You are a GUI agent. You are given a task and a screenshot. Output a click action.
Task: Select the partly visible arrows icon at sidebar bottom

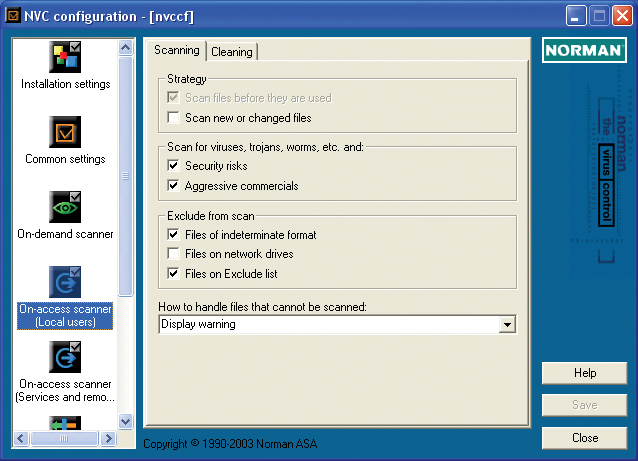pyautogui.click(x=65, y=423)
